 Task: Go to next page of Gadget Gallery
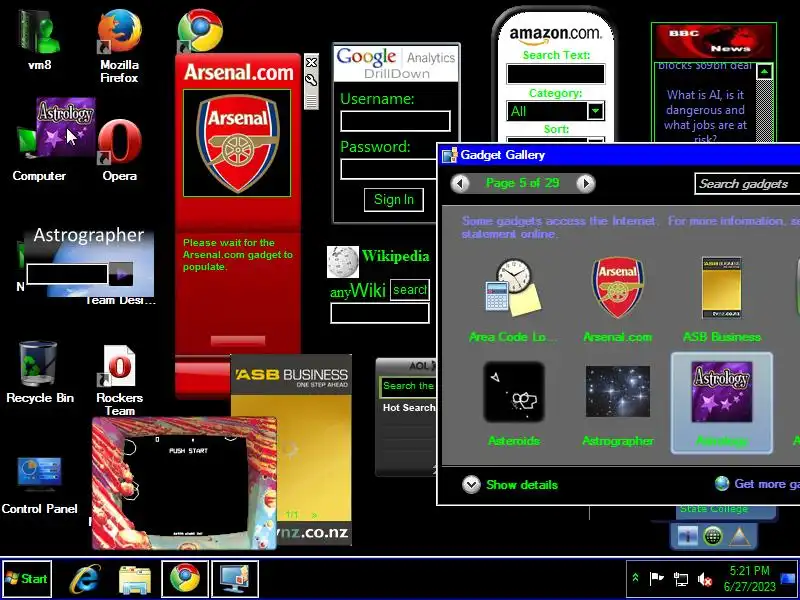[x=585, y=183]
